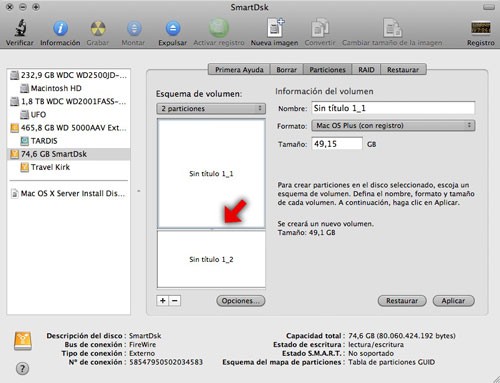The image size is (500, 383).
Task: Switch to the RAID tab
Action: point(366,70)
